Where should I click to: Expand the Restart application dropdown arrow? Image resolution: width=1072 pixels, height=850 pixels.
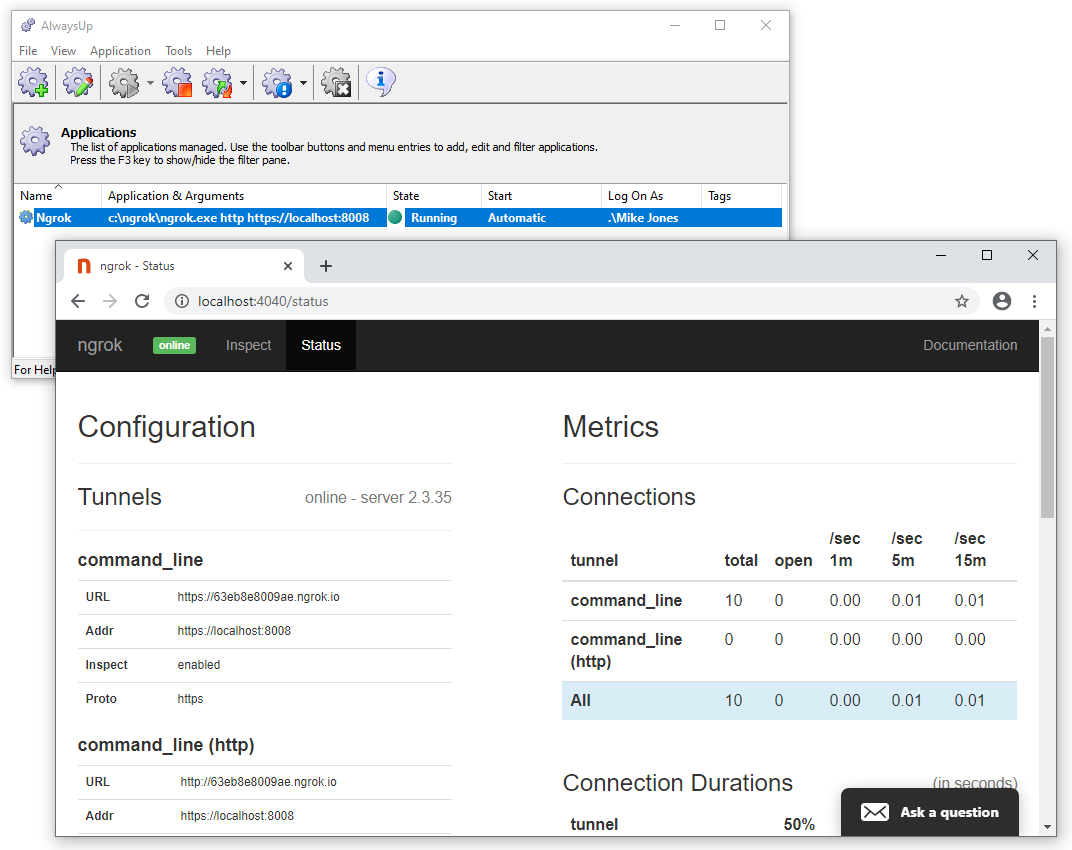[243, 83]
